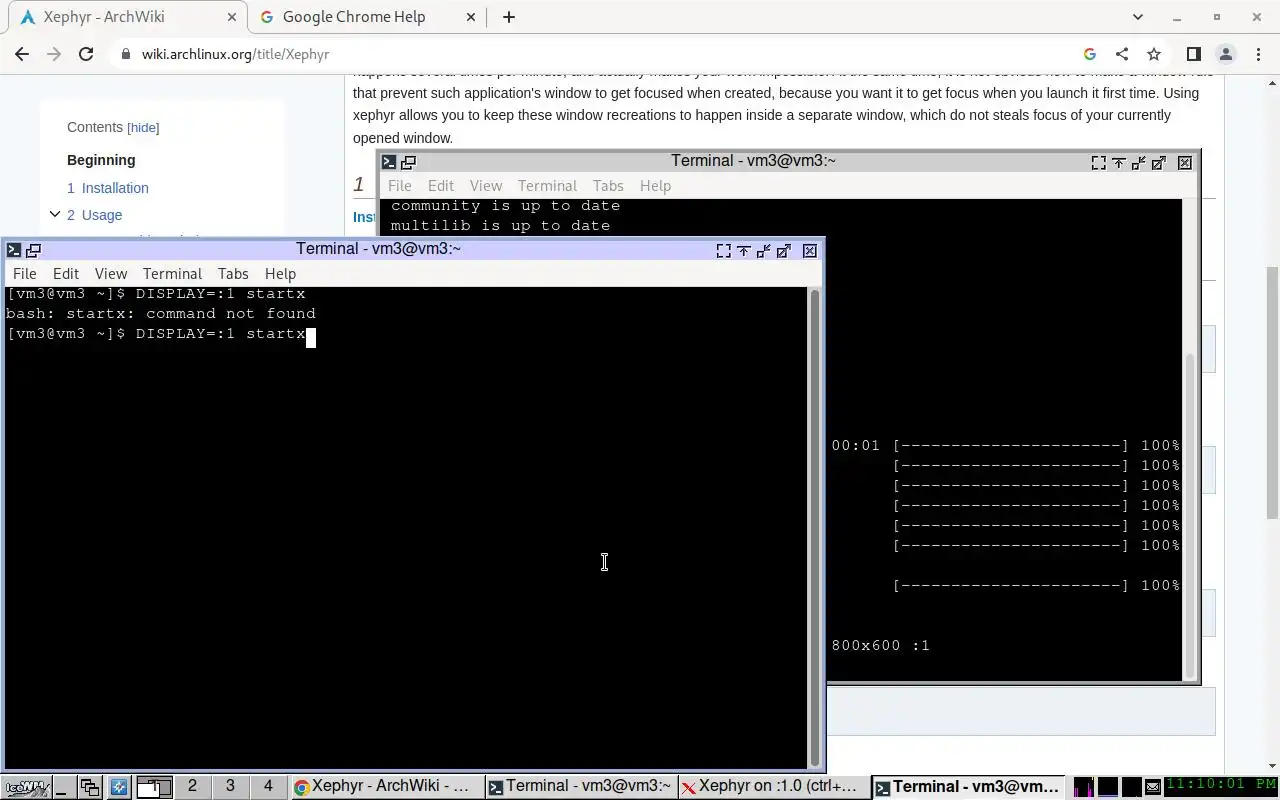
Task: Open the window list taskbar icon
Action: pyautogui.click(x=90, y=787)
